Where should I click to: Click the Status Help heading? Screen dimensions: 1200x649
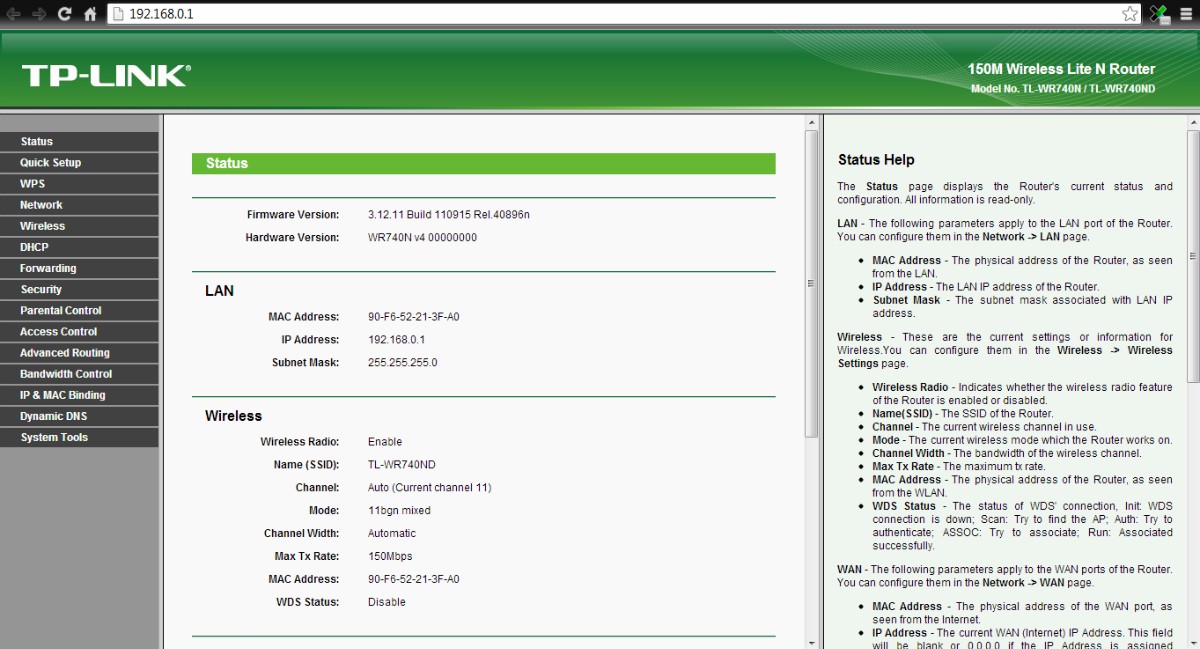pos(876,160)
